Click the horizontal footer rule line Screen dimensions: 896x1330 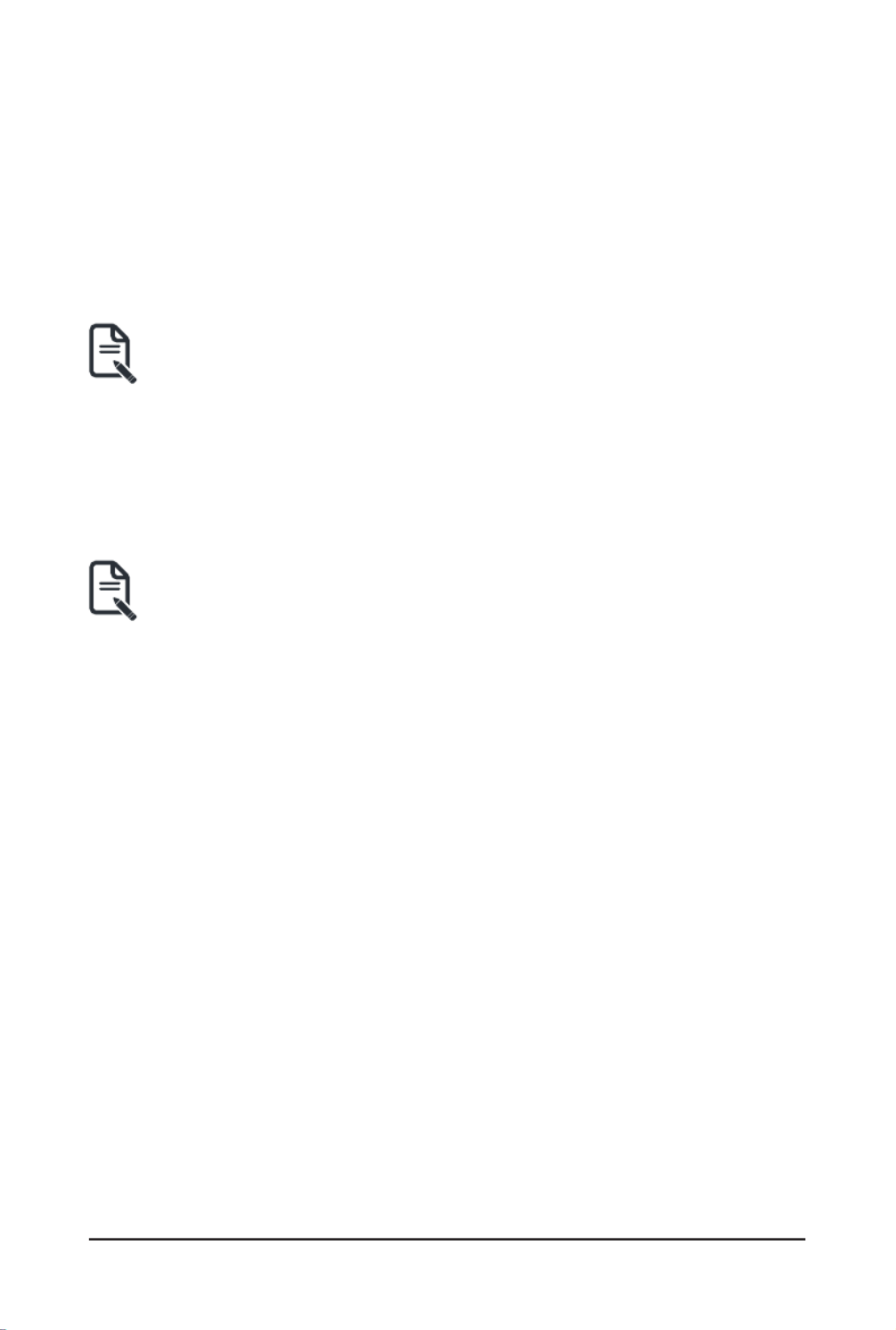click(x=447, y=1238)
